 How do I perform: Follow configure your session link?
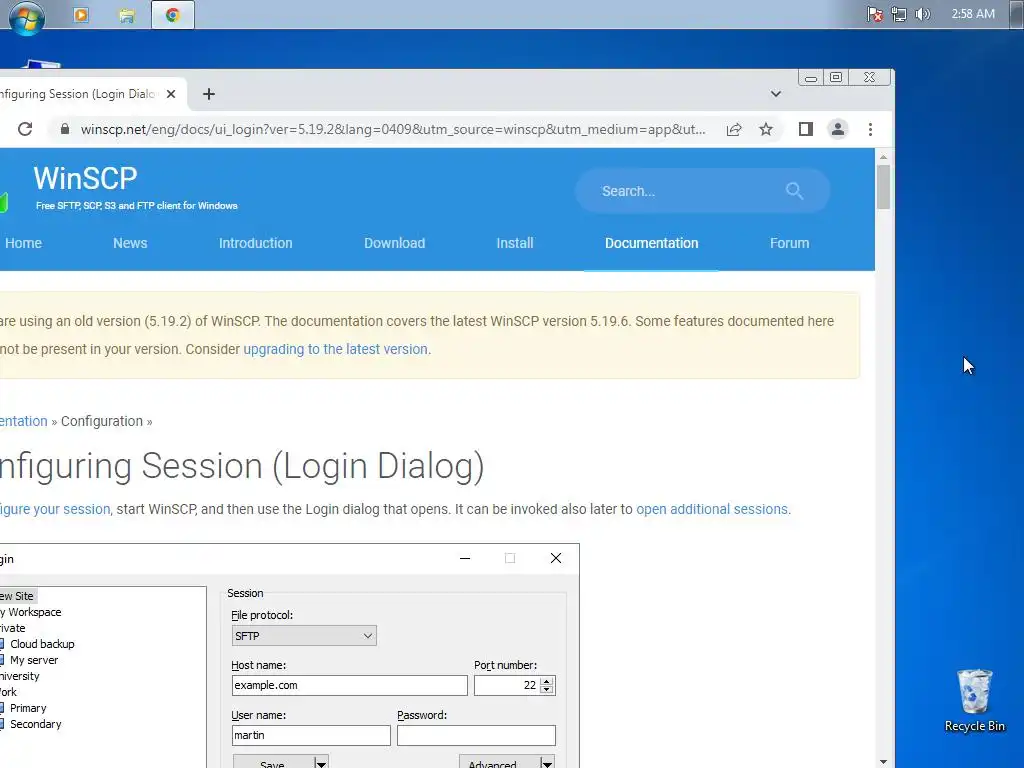55,509
